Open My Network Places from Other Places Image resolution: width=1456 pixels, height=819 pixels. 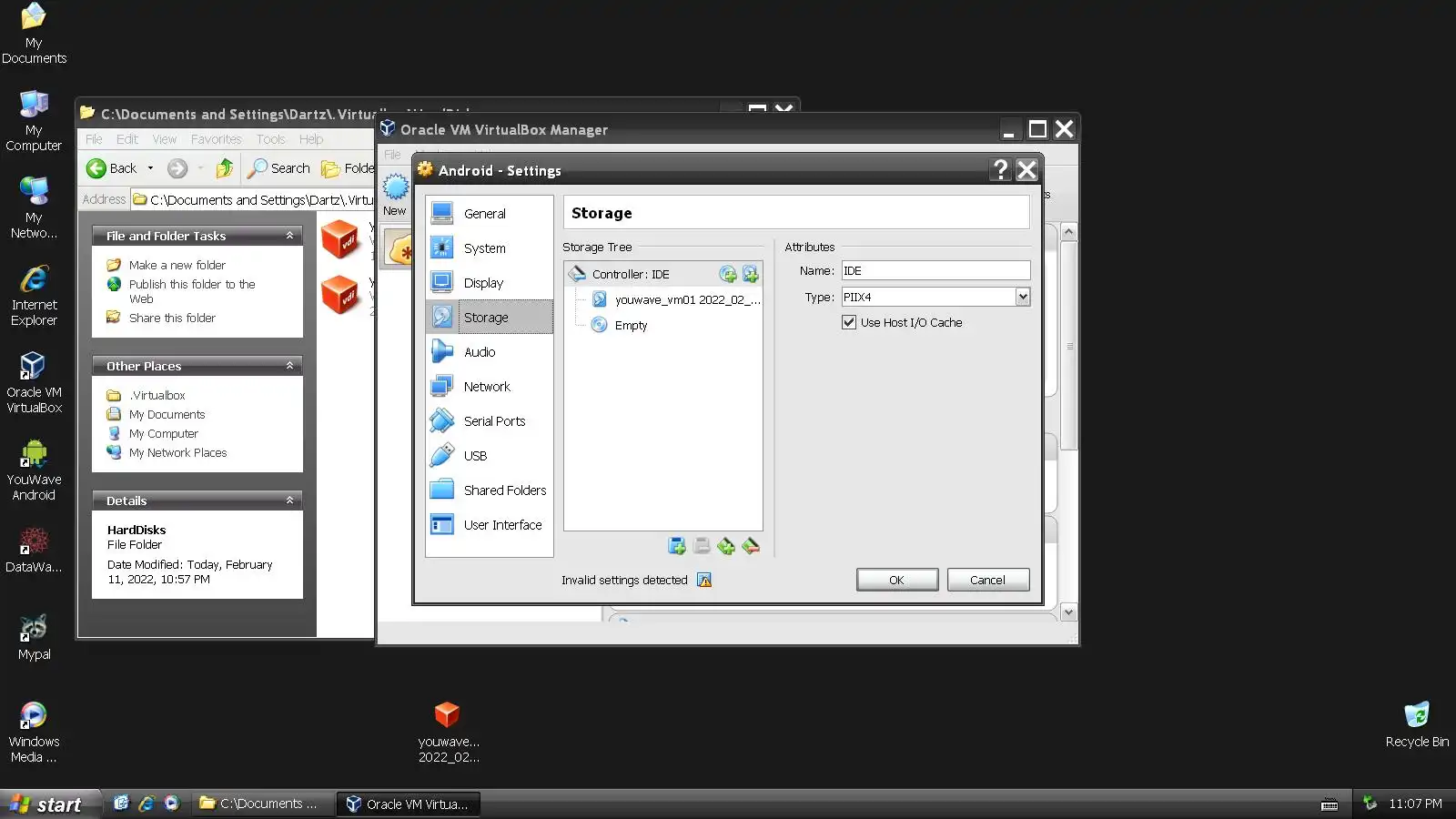[x=177, y=452]
